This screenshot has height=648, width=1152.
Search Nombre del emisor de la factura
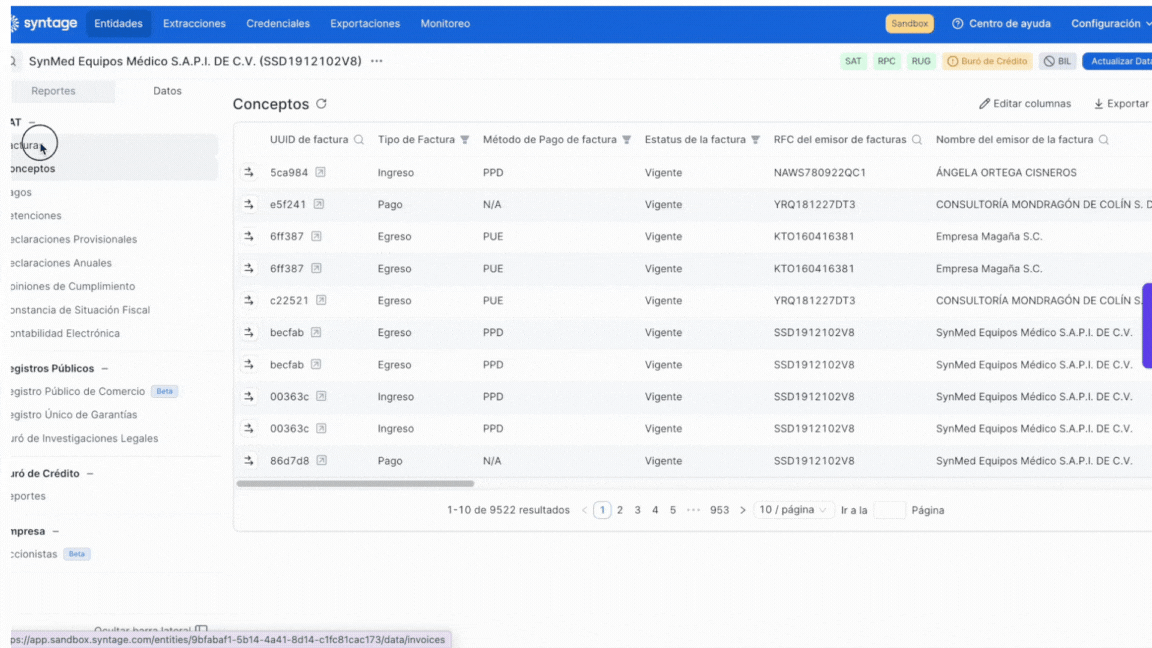tap(1104, 140)
